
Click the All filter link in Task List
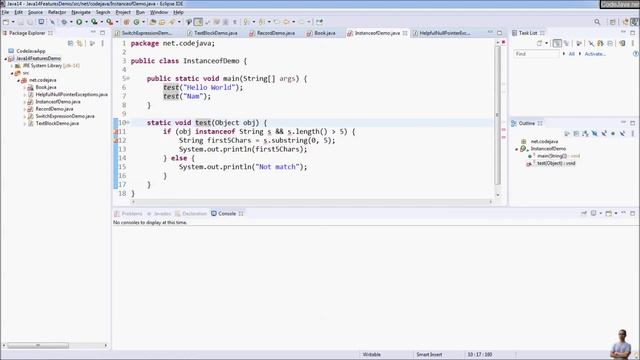(x=571, y=54)
